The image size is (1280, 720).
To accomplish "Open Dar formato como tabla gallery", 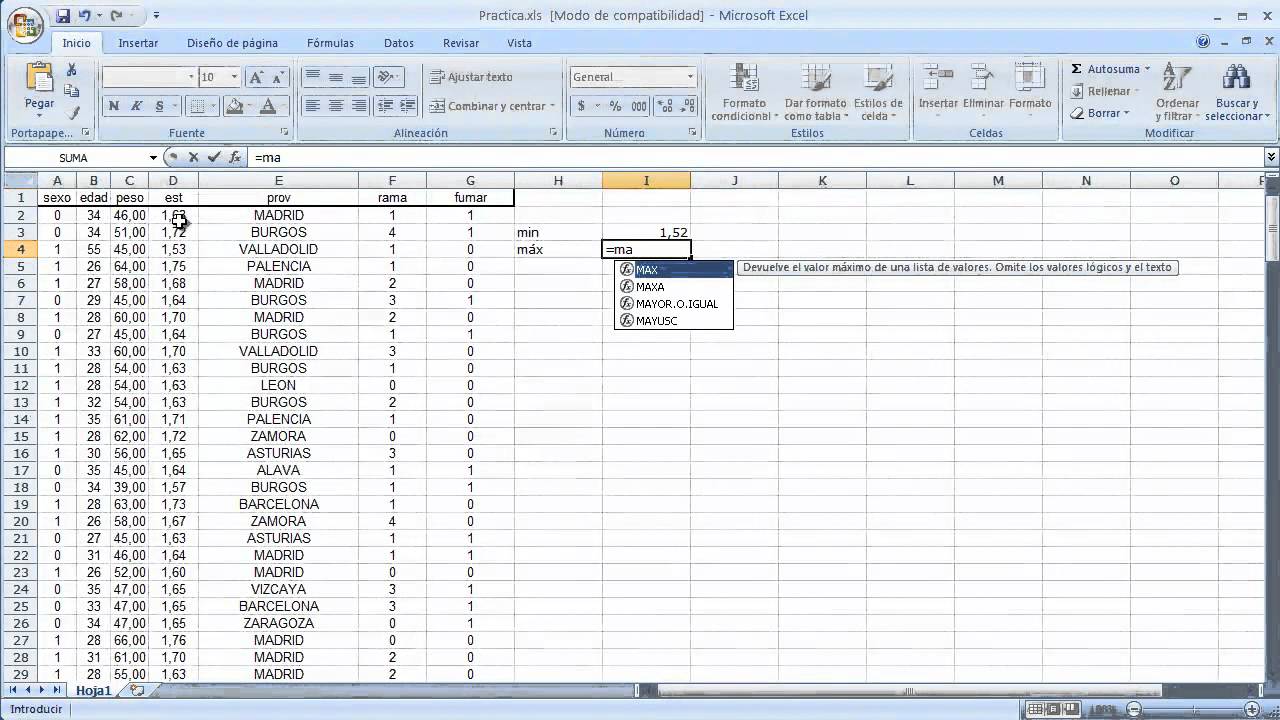I will (815, 92).
